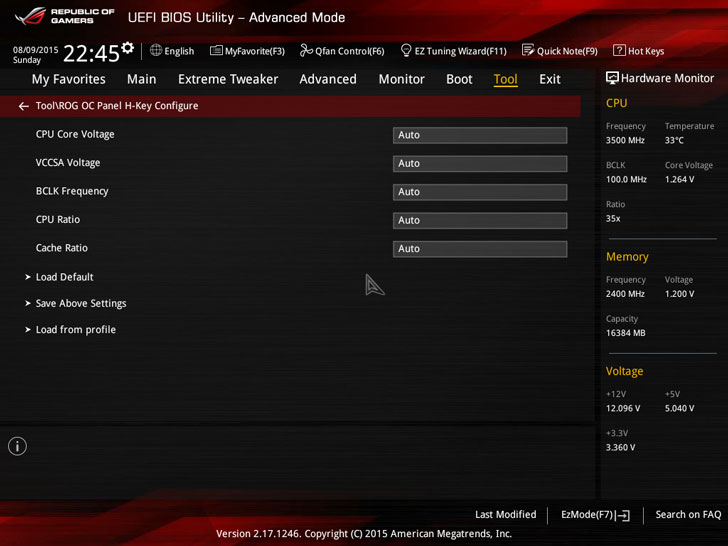Go to the Advanced tab
The image size is (728, 546).
[x=328, y=79]
